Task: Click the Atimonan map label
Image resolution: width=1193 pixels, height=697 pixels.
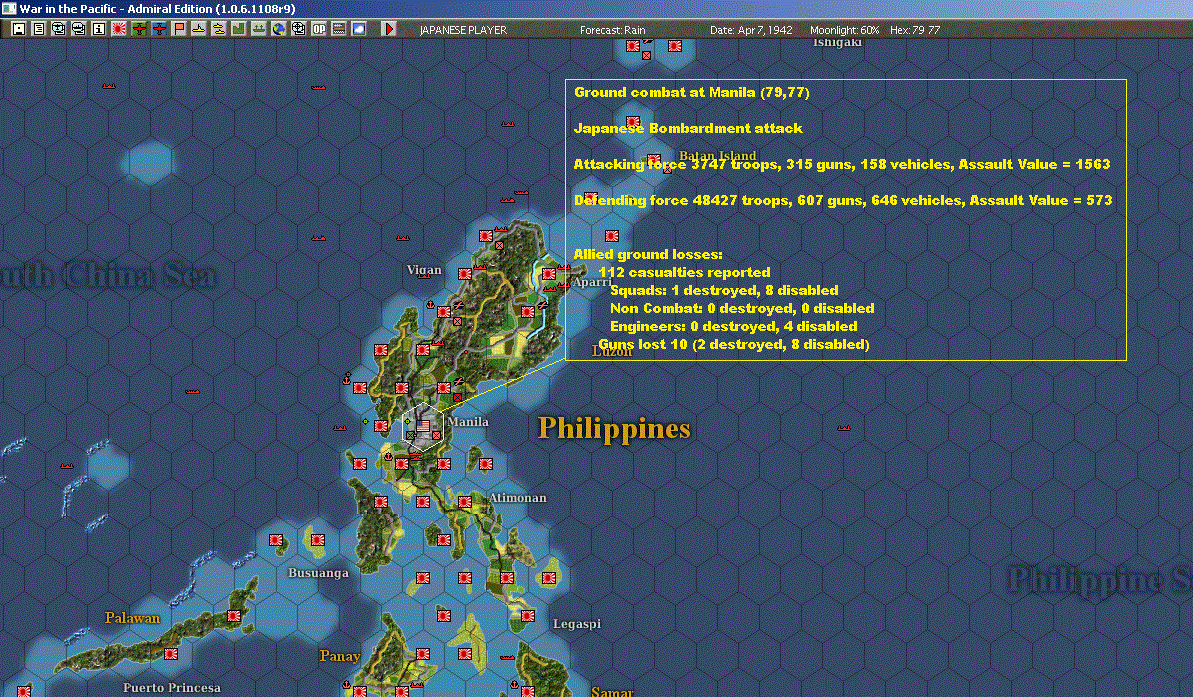Action: coord(517,498)
